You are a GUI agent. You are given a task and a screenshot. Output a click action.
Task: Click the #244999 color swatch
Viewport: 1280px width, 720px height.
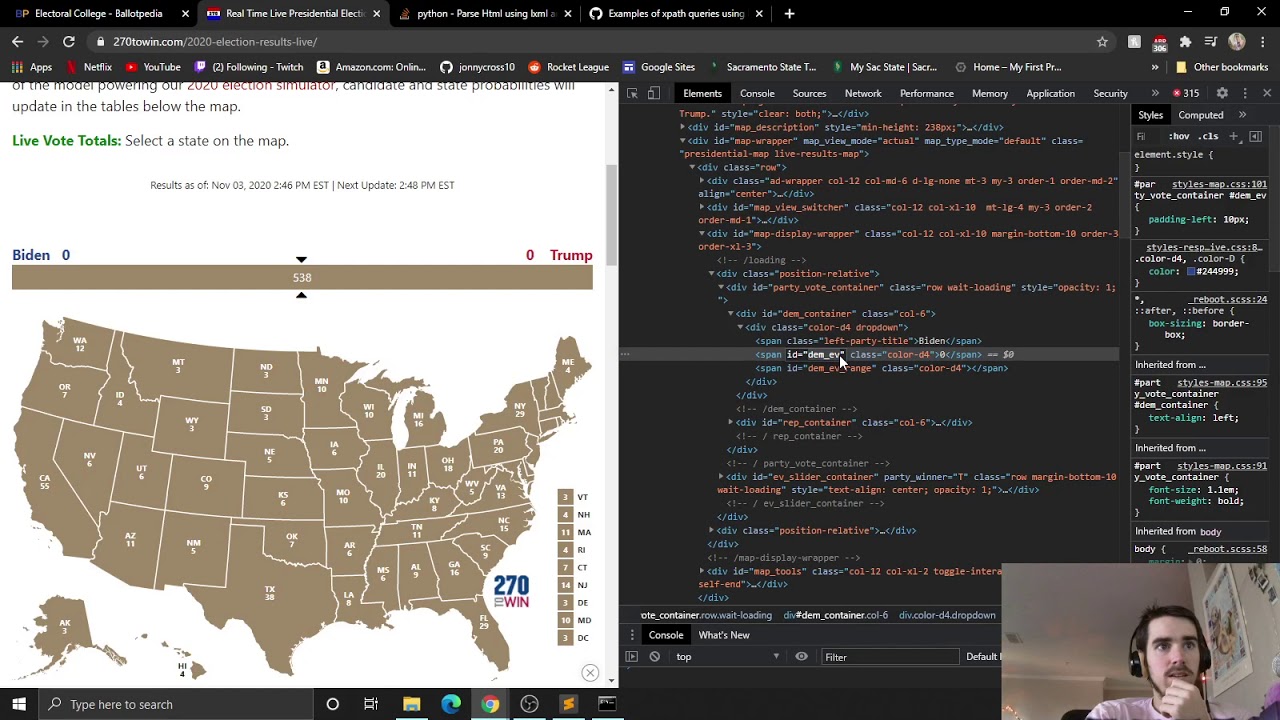1191,272
